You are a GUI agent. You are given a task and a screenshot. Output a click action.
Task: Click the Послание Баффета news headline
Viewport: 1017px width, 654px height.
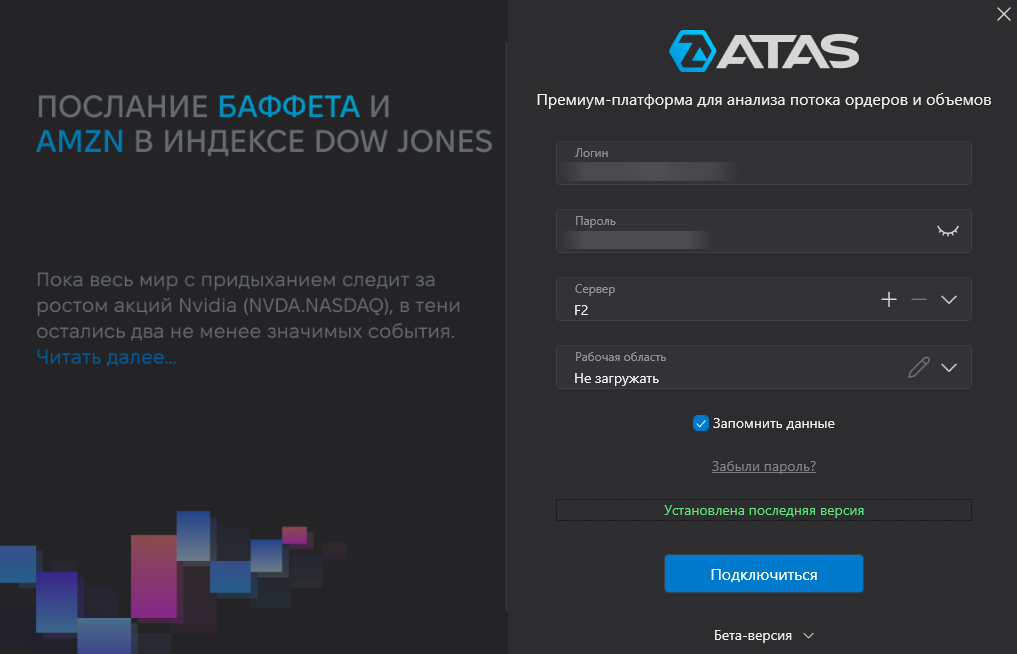(265, 124)
